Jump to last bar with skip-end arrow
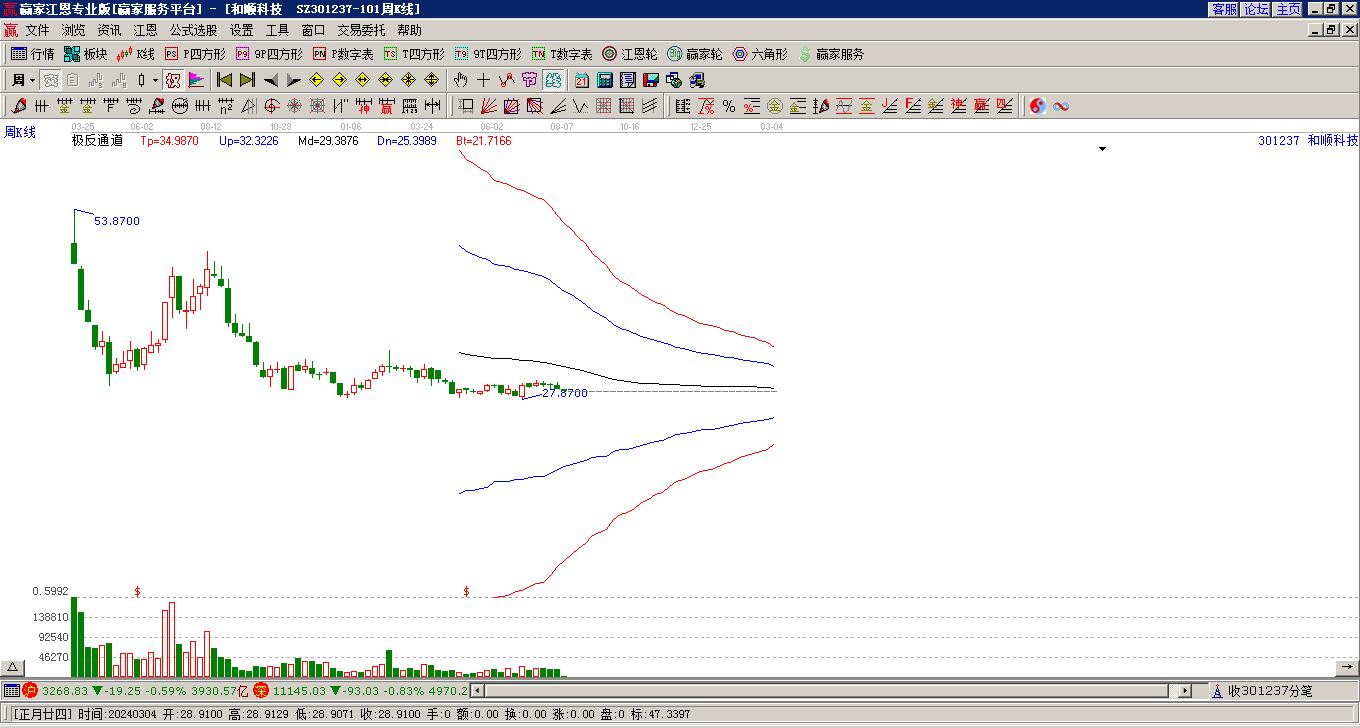 click(247, 80)
